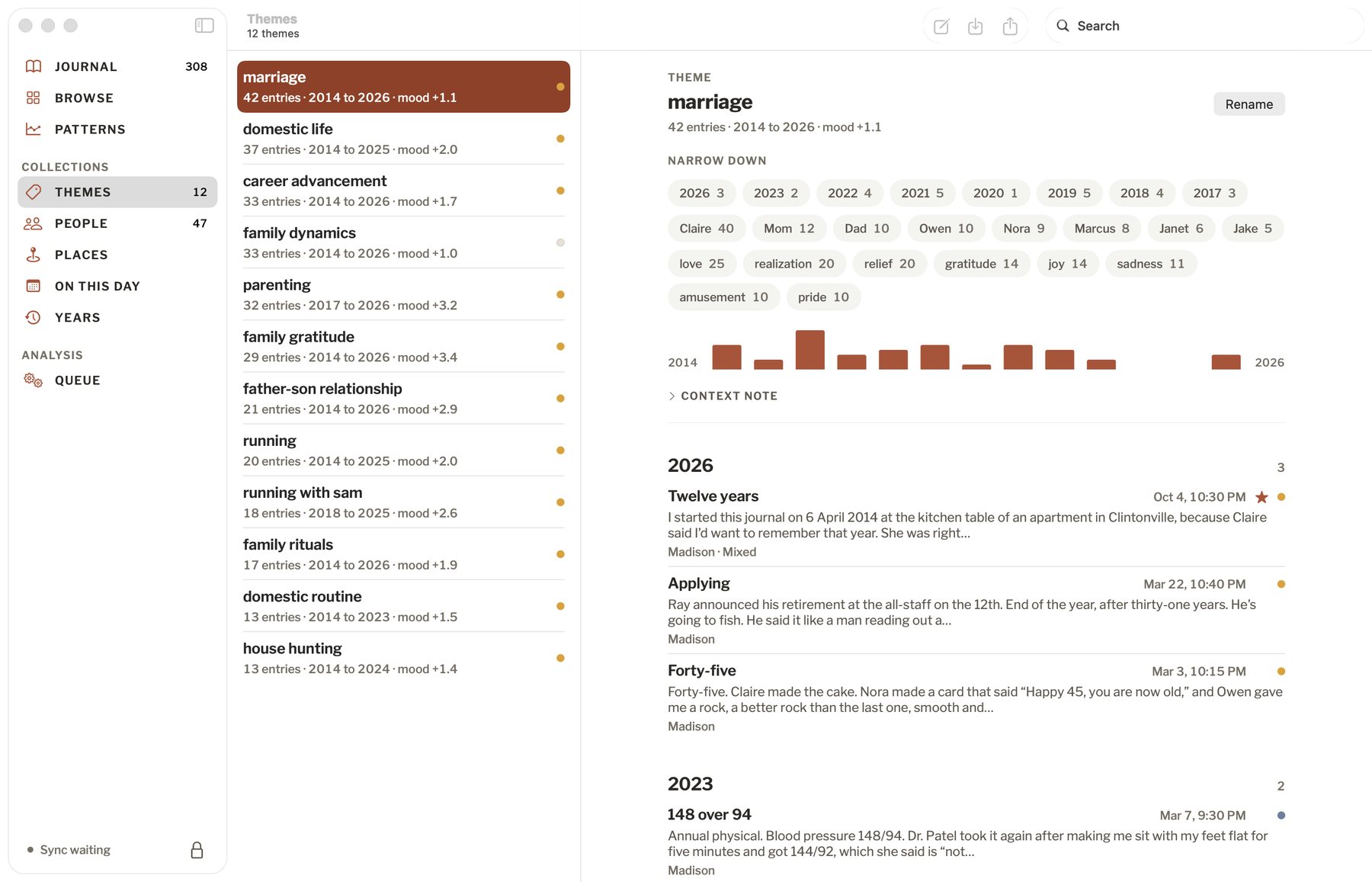Click the Sync waiting status
Viewport: 1372px width, 882px height.
pyautogui.click(x=69, y=850)
